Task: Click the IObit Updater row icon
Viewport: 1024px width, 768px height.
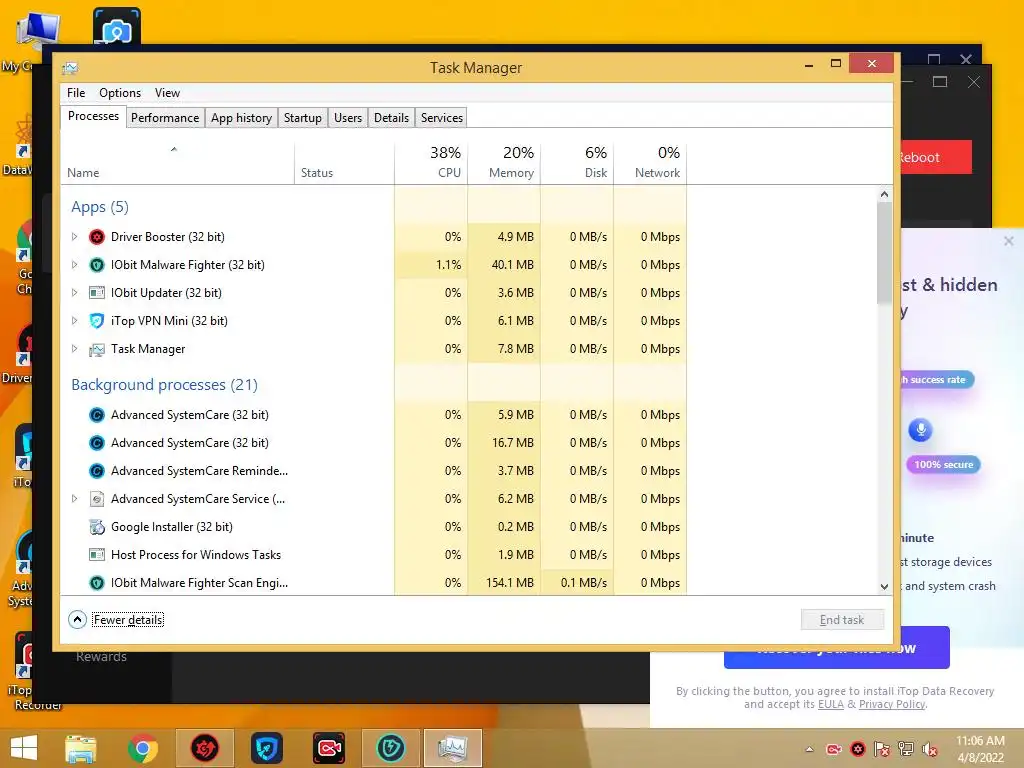Action: tap(97, 293)
